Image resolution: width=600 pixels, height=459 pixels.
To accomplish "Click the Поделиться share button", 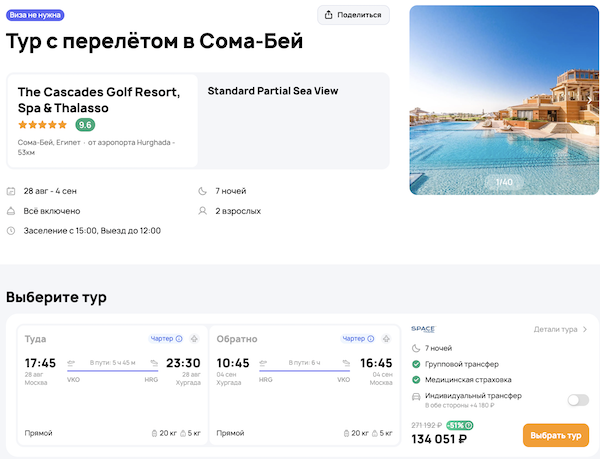I will coord(353,15).
